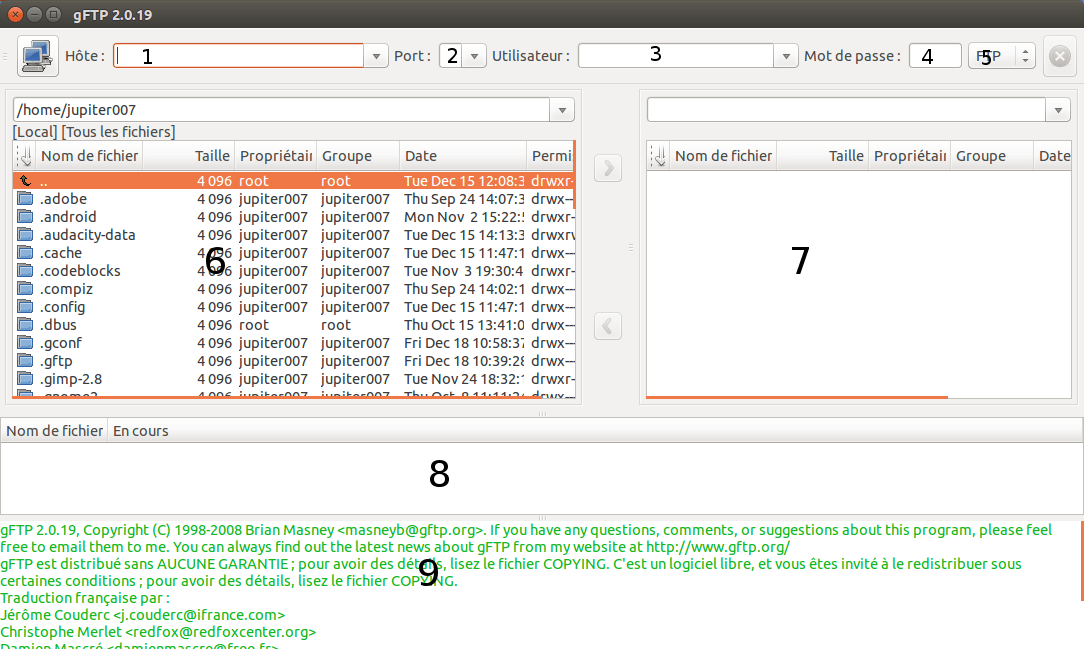Sort local files by Permissions column
The width and height of the screenshot is (1084, 649).
tap(550, 156)
